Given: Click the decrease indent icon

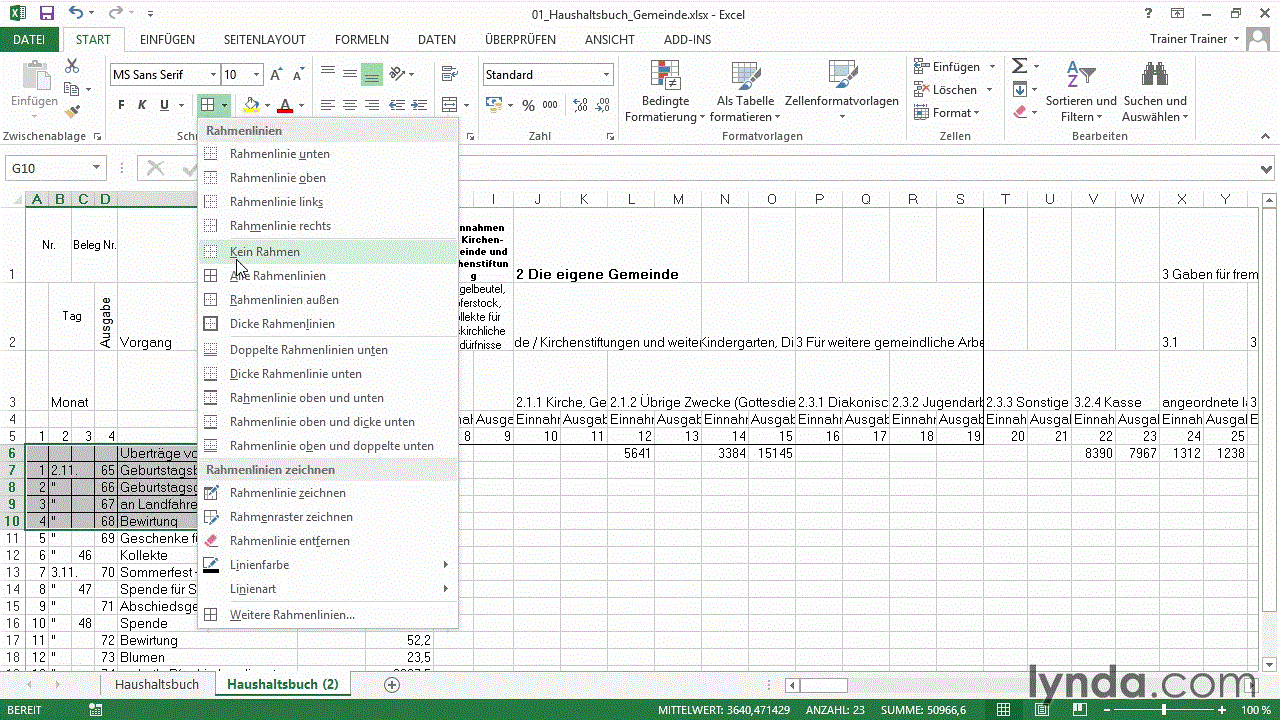Looking at the screenshot, I should pos(397,105).
